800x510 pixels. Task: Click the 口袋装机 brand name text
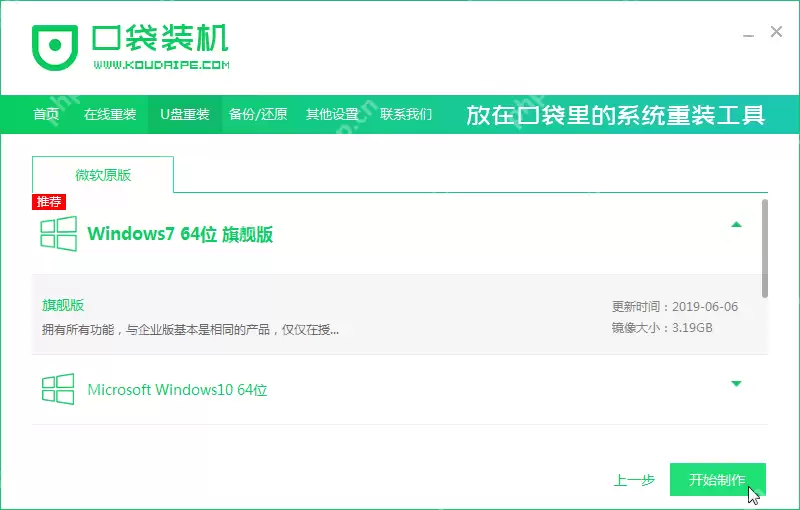pyautogui.click(x=160, y=38)
